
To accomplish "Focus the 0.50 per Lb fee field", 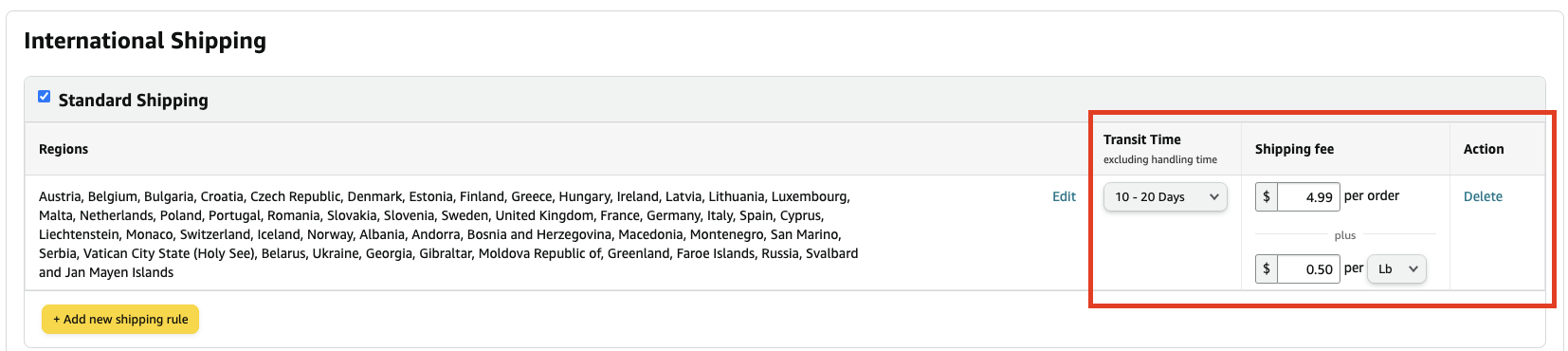I will (1308, 268).
